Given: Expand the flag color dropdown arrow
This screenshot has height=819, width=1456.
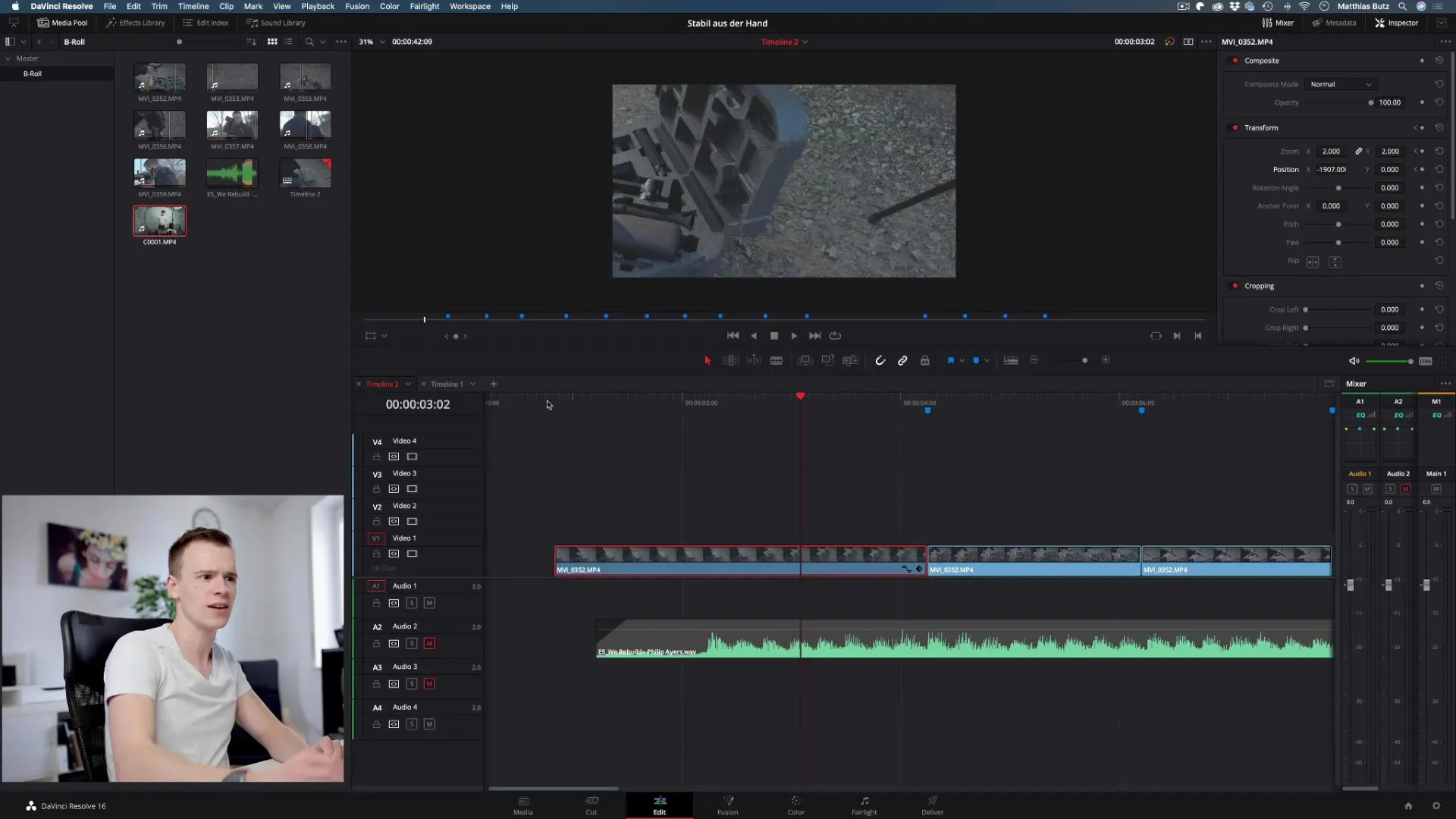Looking at the screenshot, I should (962, 361).
